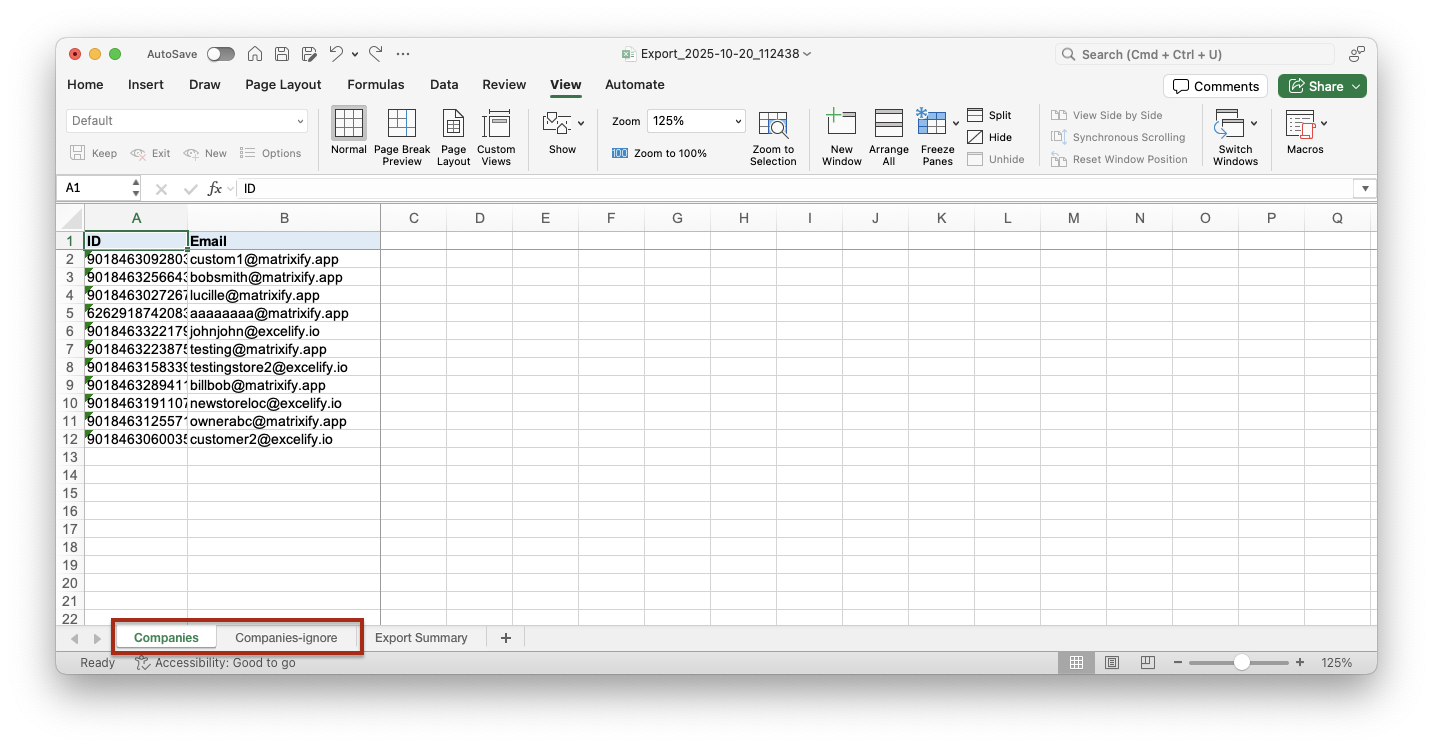Click the Arrange All icon
Screen dimensions: 1433x748
tap(888, 124)
